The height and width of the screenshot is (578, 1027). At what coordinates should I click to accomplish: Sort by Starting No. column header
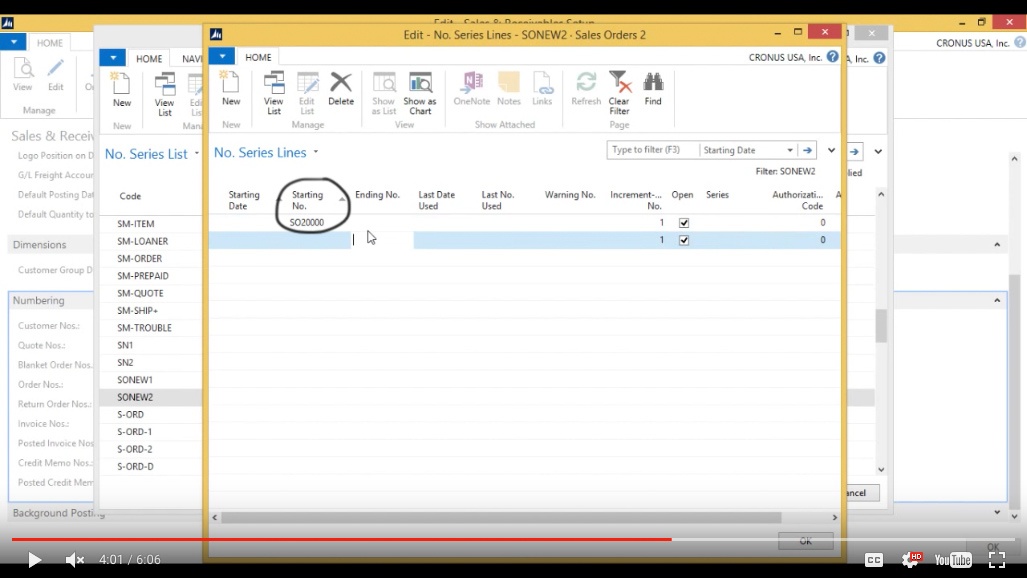tap(307, 200)
